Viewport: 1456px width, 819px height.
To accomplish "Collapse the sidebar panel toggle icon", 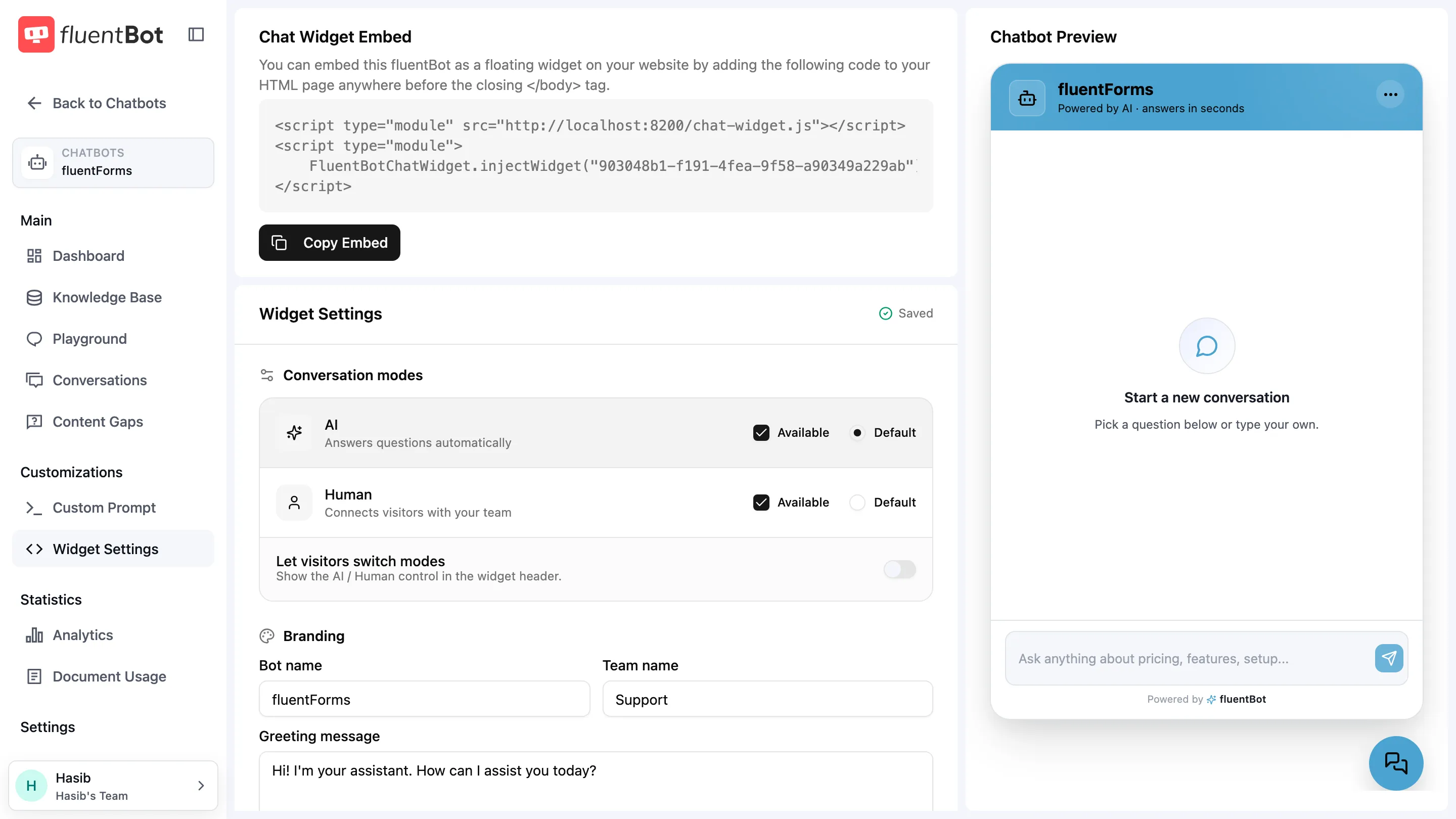I will (196, 34).
